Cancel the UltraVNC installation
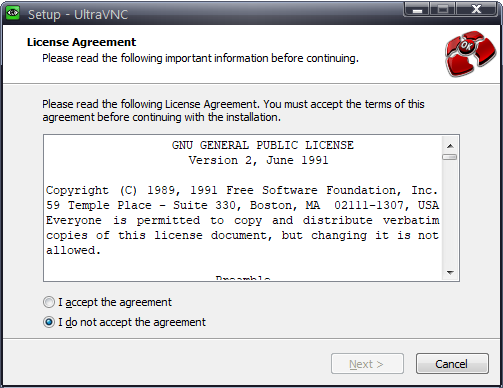 click(x=452, y=364)
